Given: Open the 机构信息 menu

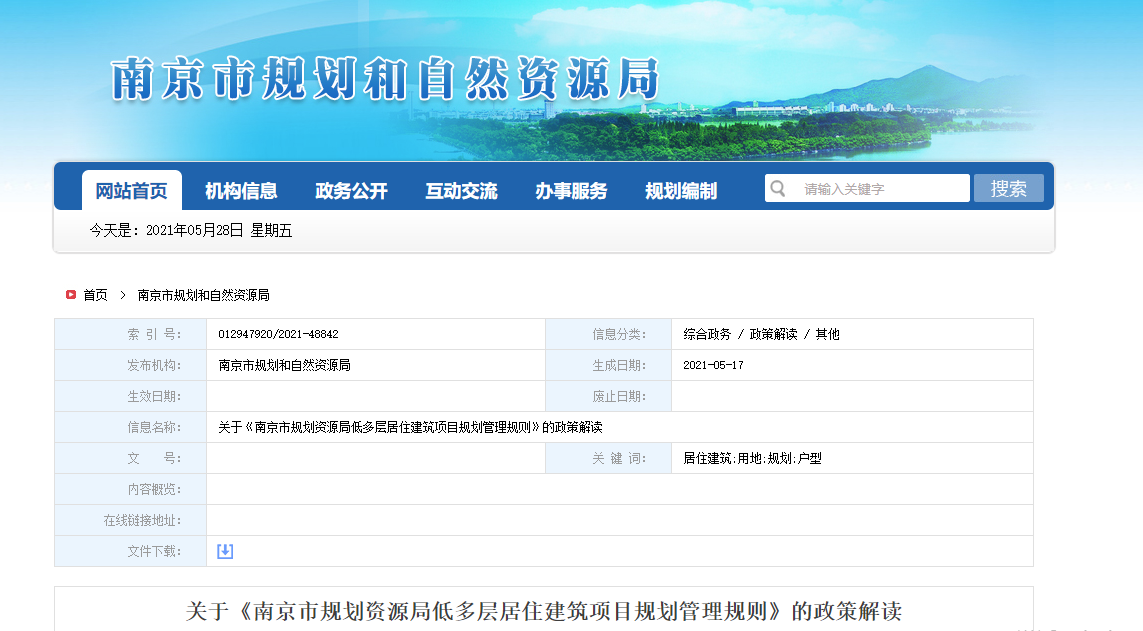Looking at the screenshot, I should [241, 191].
